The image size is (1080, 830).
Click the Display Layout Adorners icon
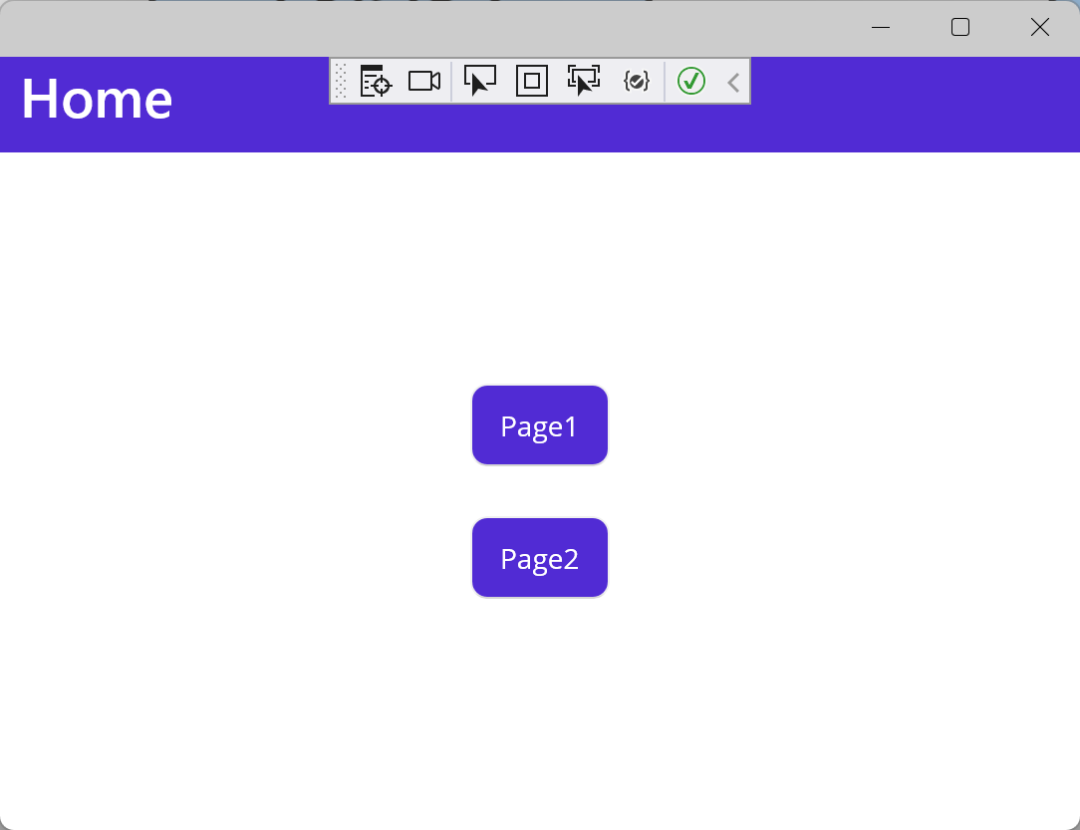click(531, 81)
